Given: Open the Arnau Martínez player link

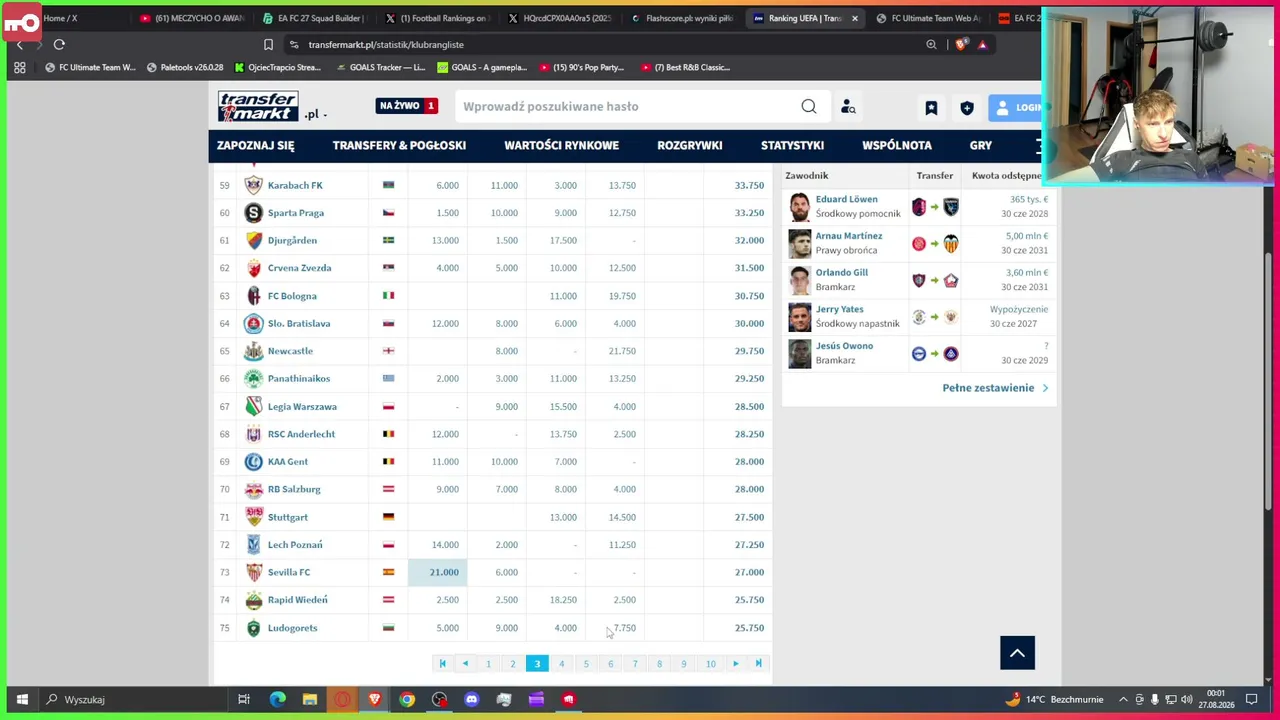Looking at the screenshot, I should [849, 236].
